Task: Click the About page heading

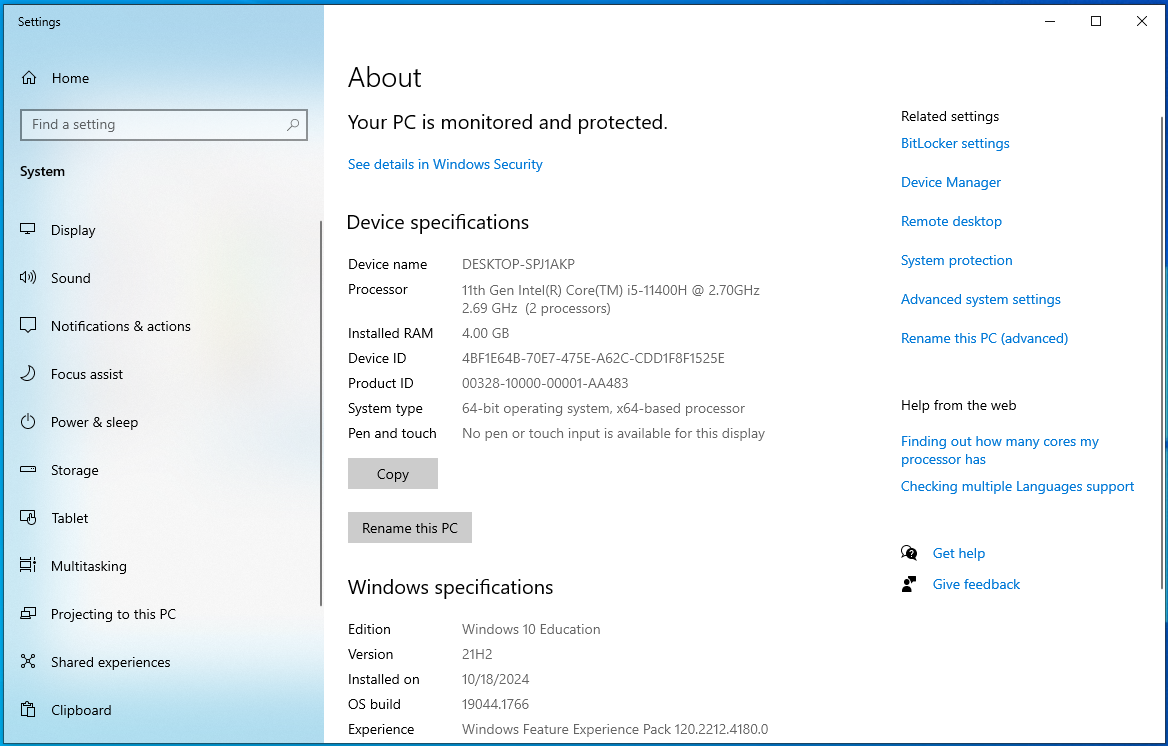Action: 384,78
